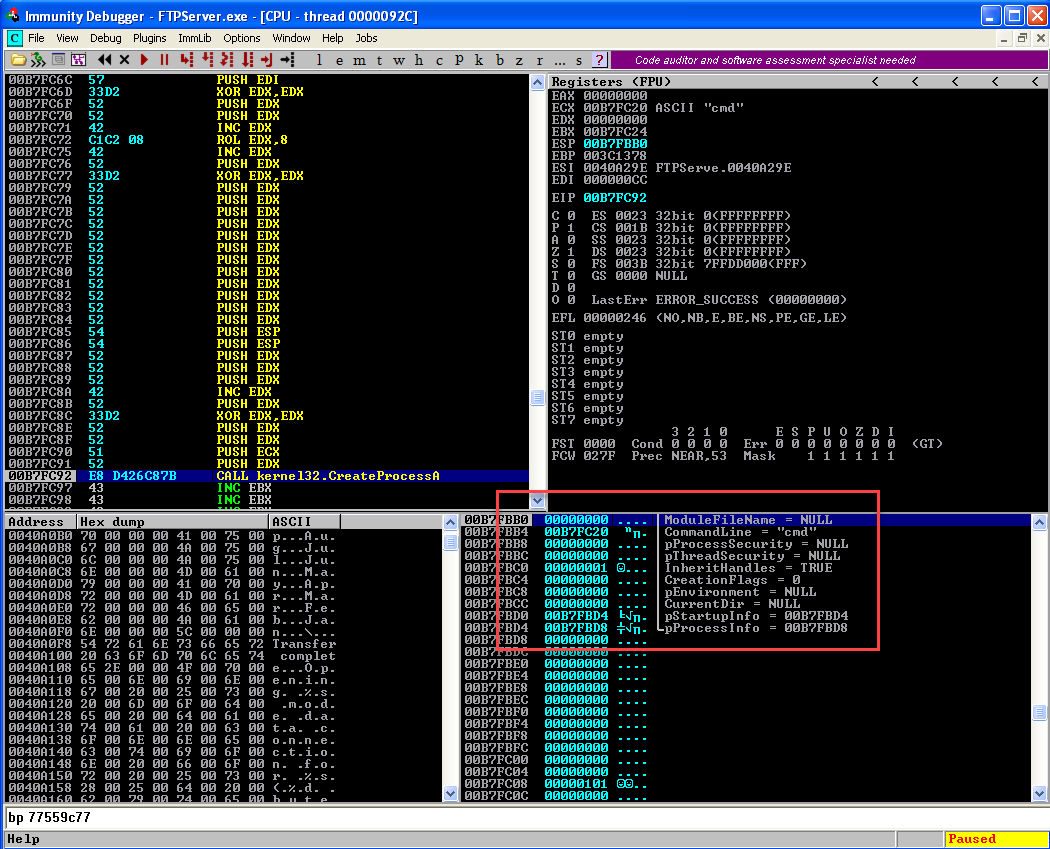
Task: Pause execution with red pause icon
Action: tap(164, 60)
